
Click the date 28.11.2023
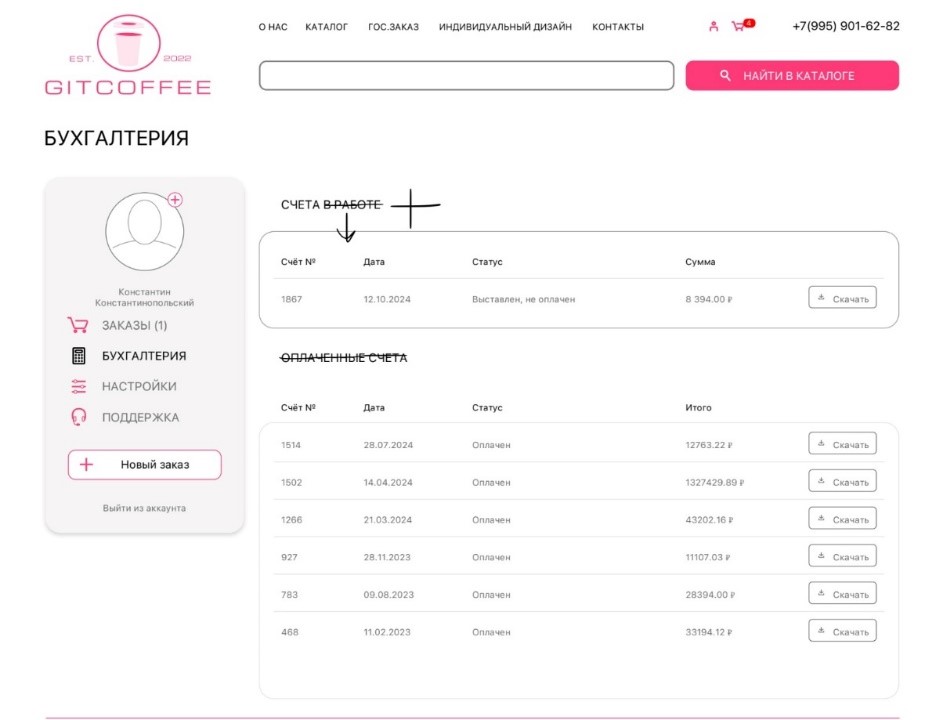387,557
